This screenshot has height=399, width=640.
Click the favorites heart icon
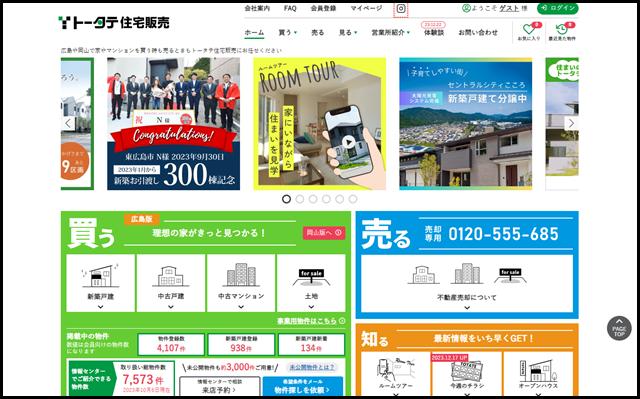[x=529, y=29]
